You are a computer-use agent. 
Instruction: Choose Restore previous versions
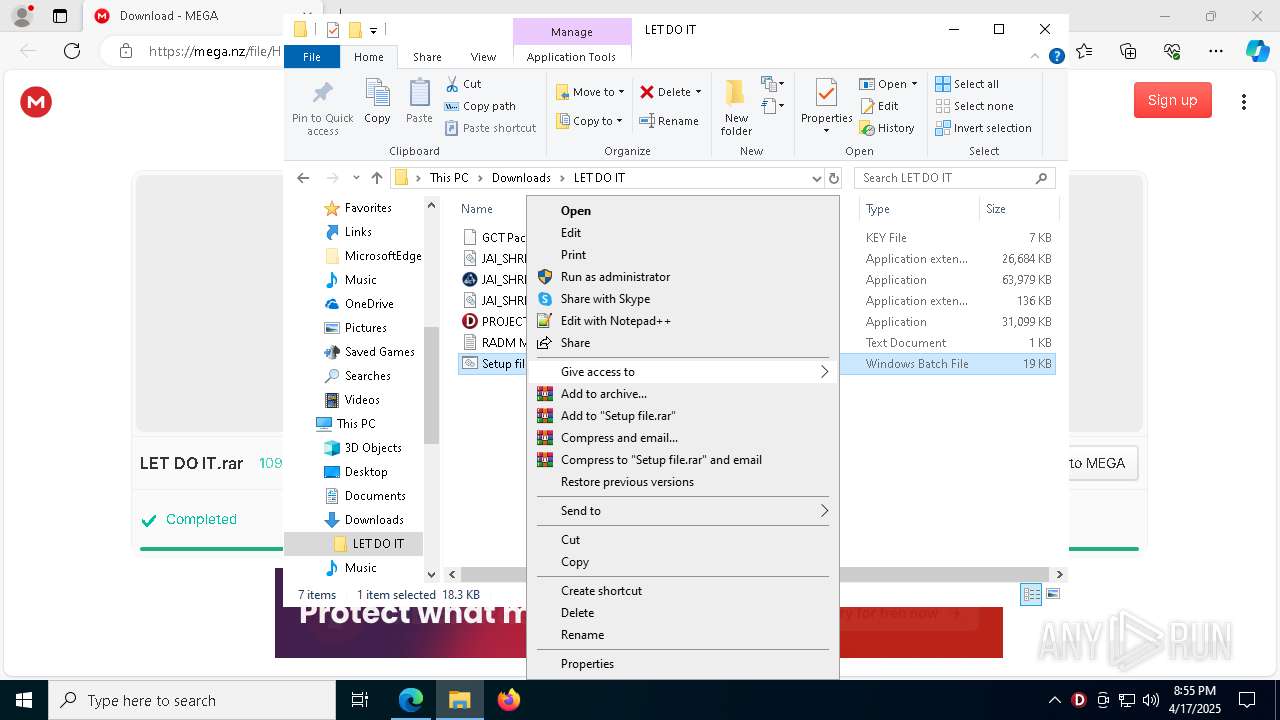(683, 482)
